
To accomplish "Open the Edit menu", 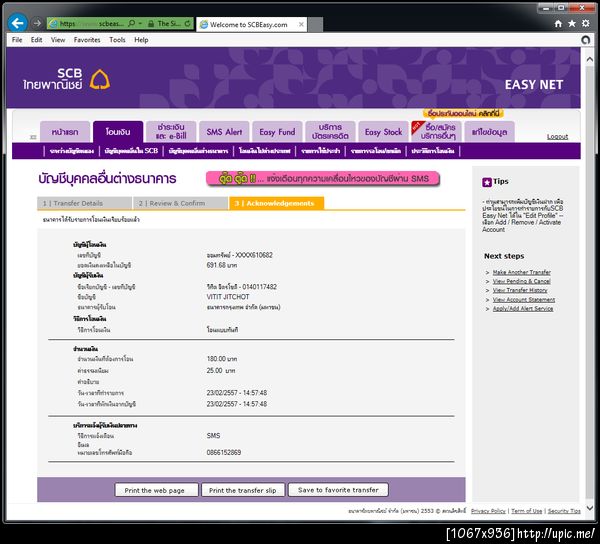I will coord(36,40).
